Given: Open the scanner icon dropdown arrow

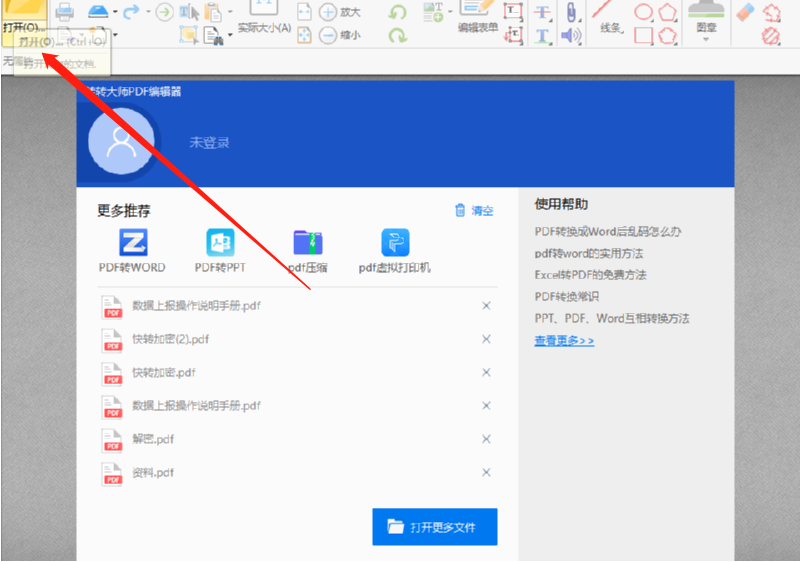Looking at the screenshot, I should tap(115, 12).
